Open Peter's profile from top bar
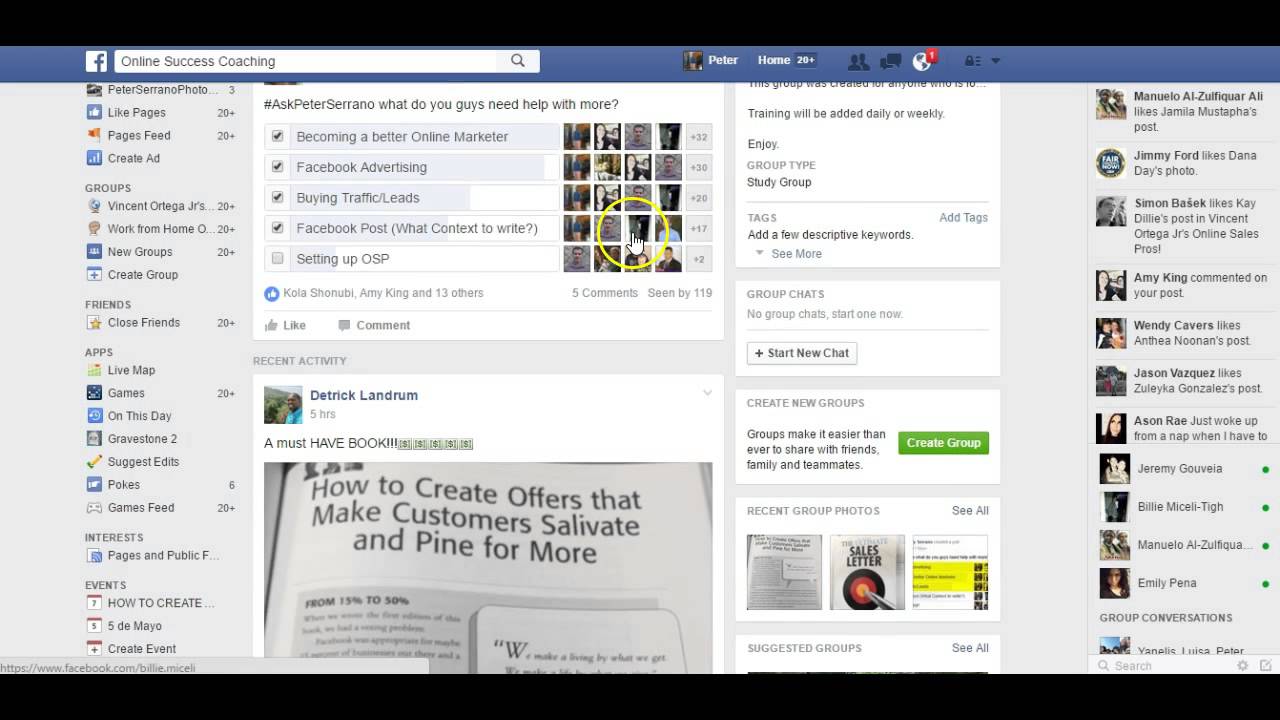 coord(712,60)
